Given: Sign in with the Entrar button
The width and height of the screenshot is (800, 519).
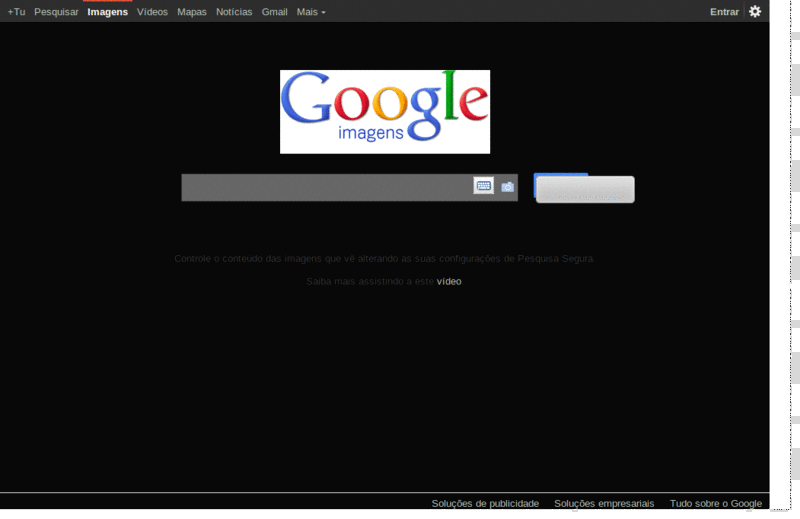Looking at the screenshot, I should click(724, 12).
